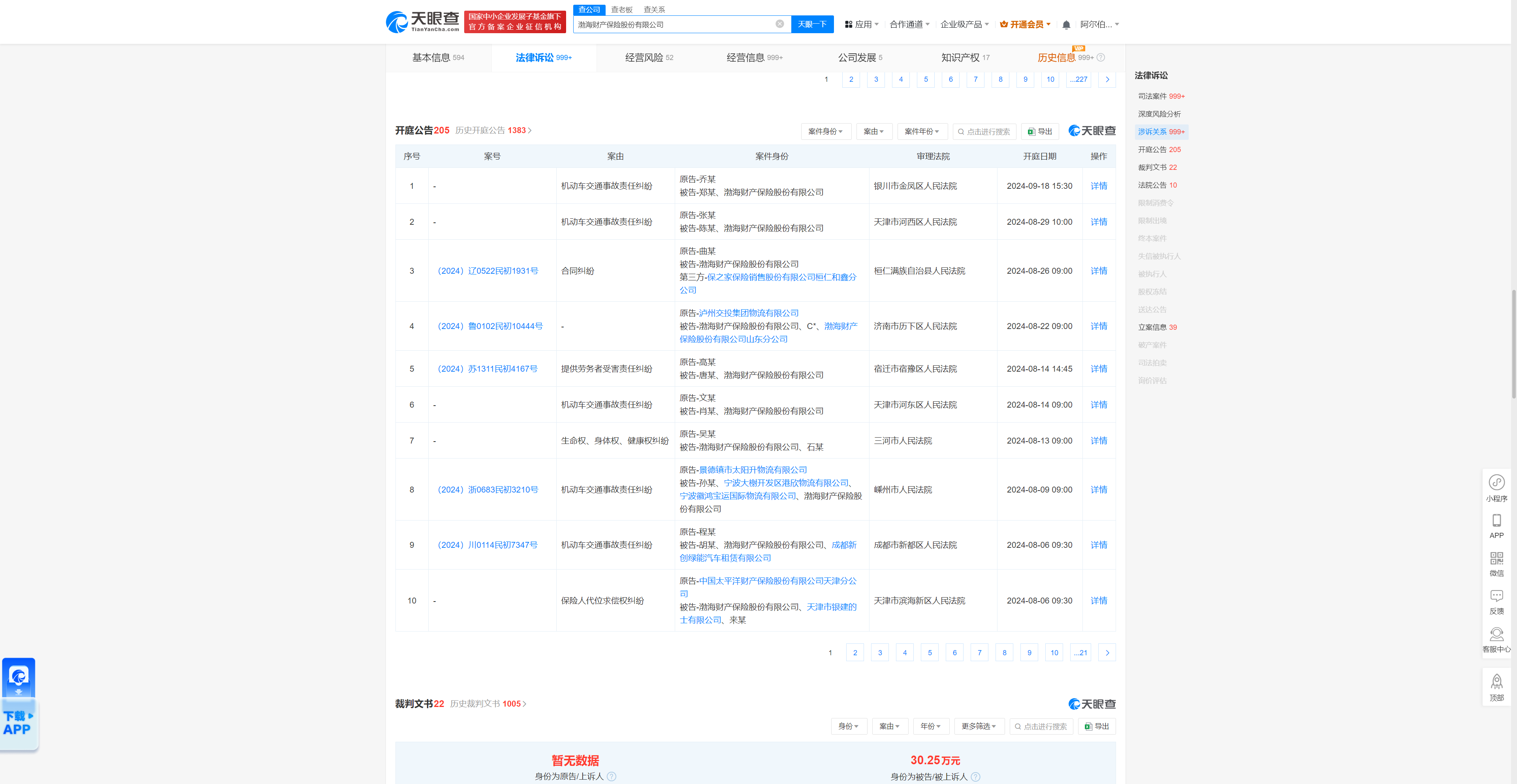The width and height of the screenshot is (1517, 784).
Task: Go to page 5 of 开庭公告
Action: click(x=930, y=652)
